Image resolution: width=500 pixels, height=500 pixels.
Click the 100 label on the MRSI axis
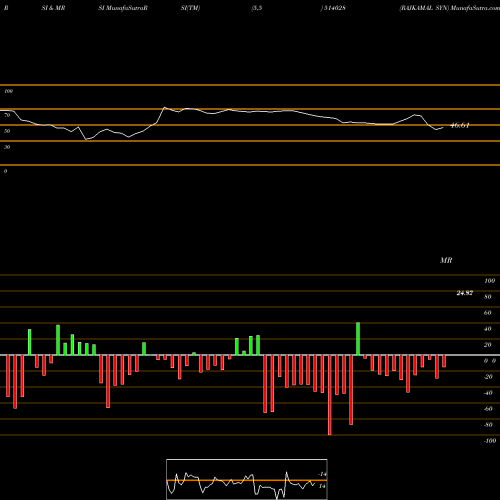[x=489, y=281]
